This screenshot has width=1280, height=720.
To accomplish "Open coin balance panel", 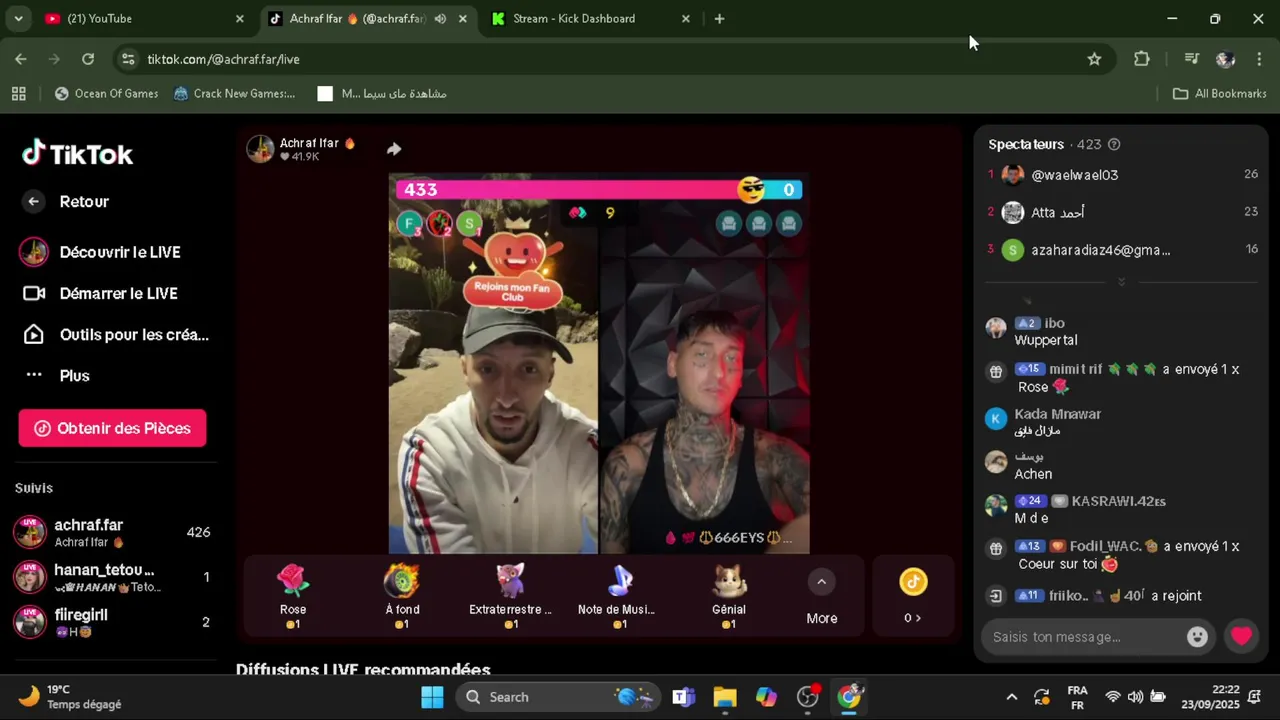I will tap(913, 596).
